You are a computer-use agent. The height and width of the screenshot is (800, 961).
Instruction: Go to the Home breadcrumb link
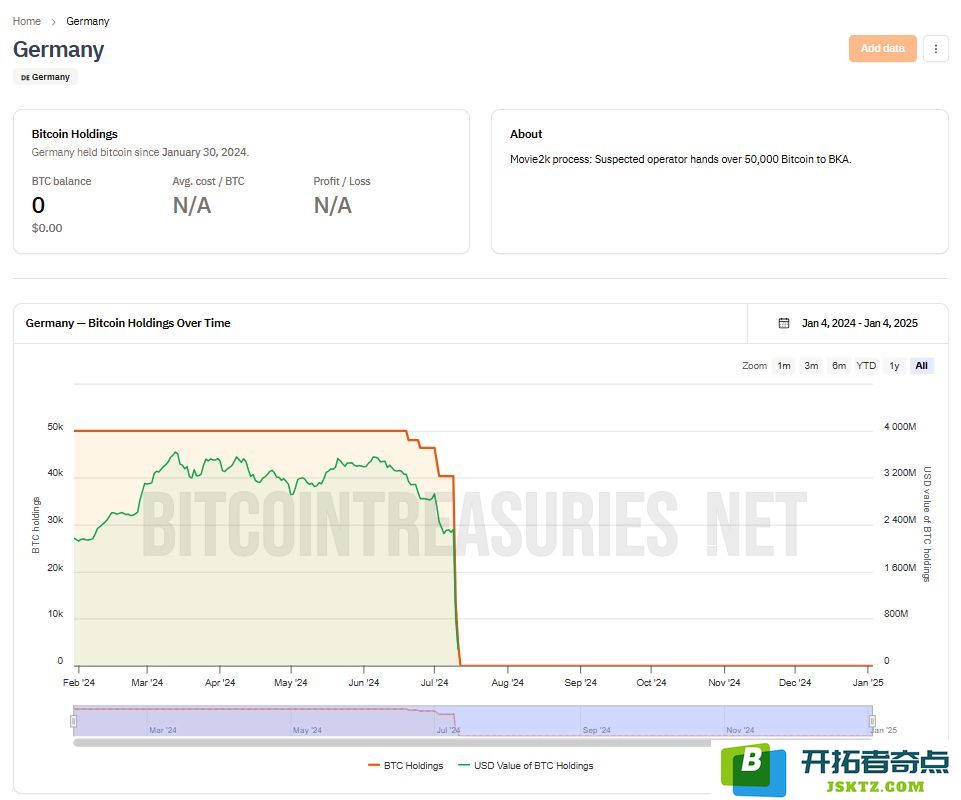click(26, 21)
